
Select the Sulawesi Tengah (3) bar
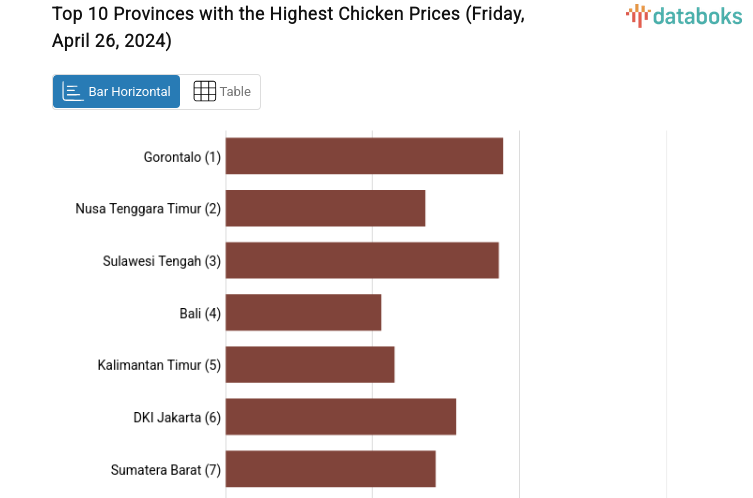point(362,261)
